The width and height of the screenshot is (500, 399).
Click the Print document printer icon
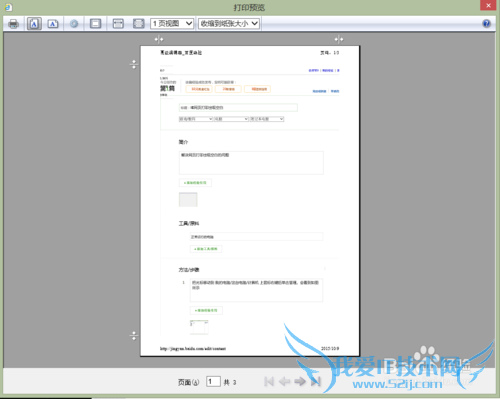click(x=13, y=24)
